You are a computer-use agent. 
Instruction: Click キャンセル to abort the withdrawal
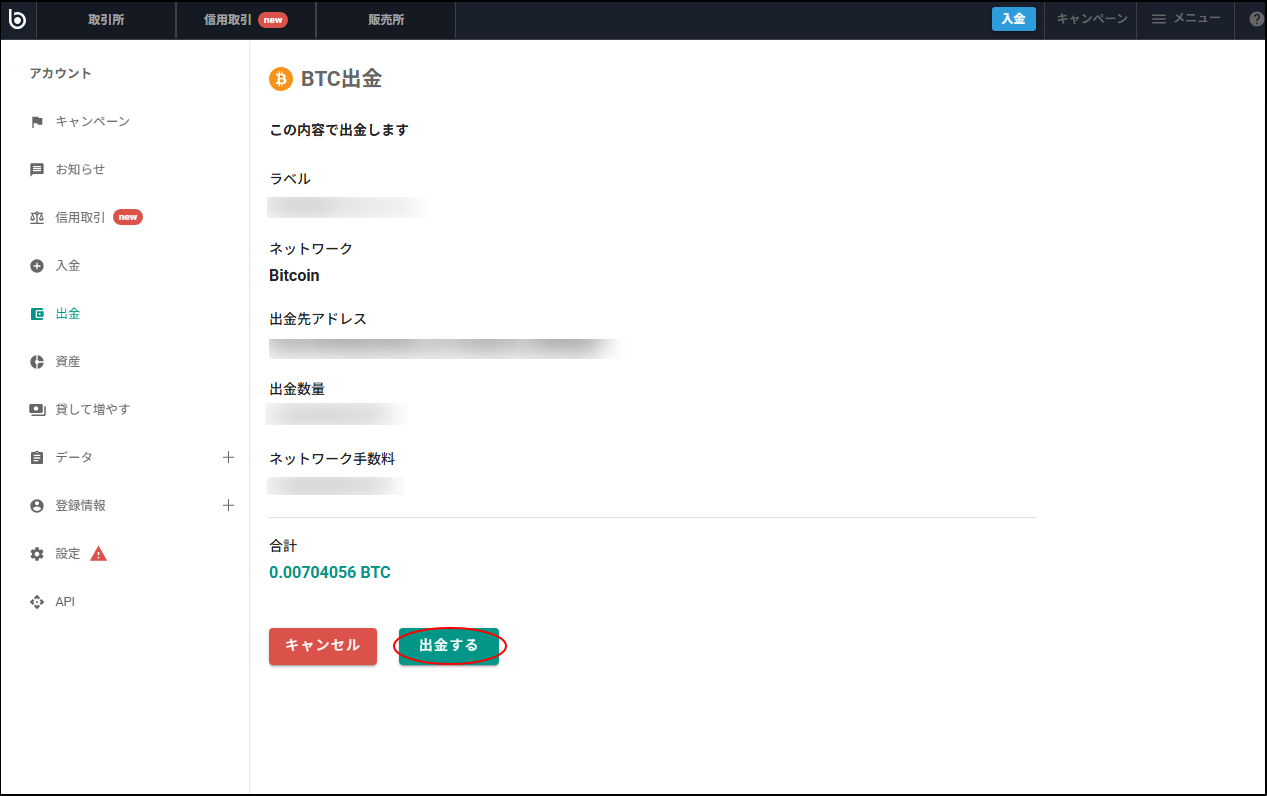322,646
